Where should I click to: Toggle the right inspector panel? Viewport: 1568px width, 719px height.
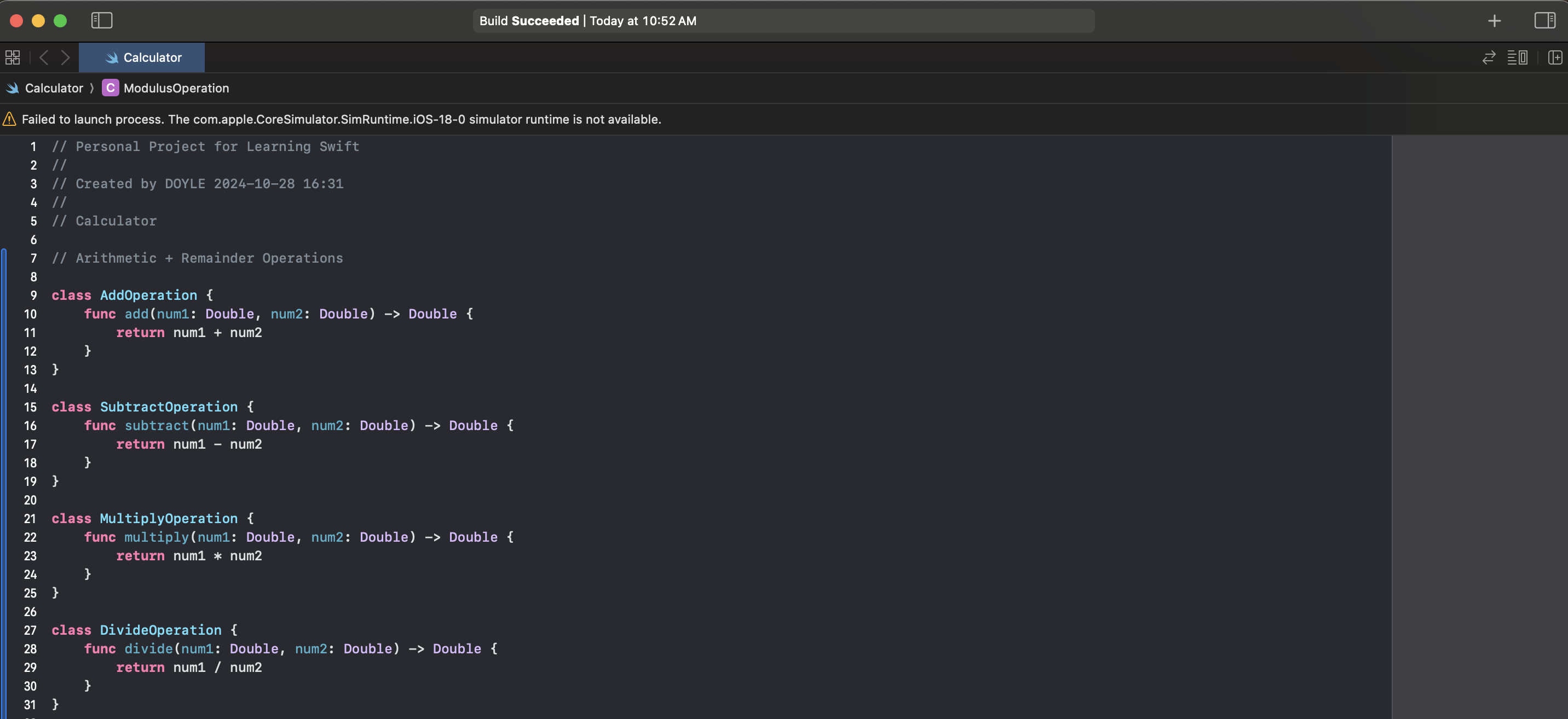click(1544, 21)
